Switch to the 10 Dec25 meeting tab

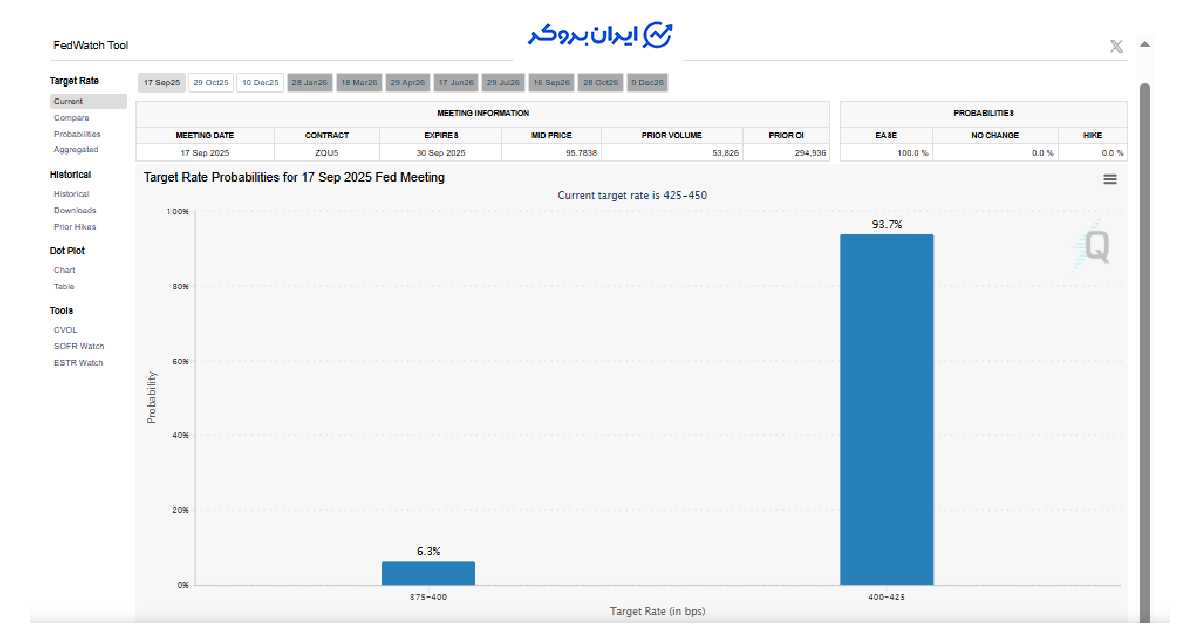pos(259,83)
